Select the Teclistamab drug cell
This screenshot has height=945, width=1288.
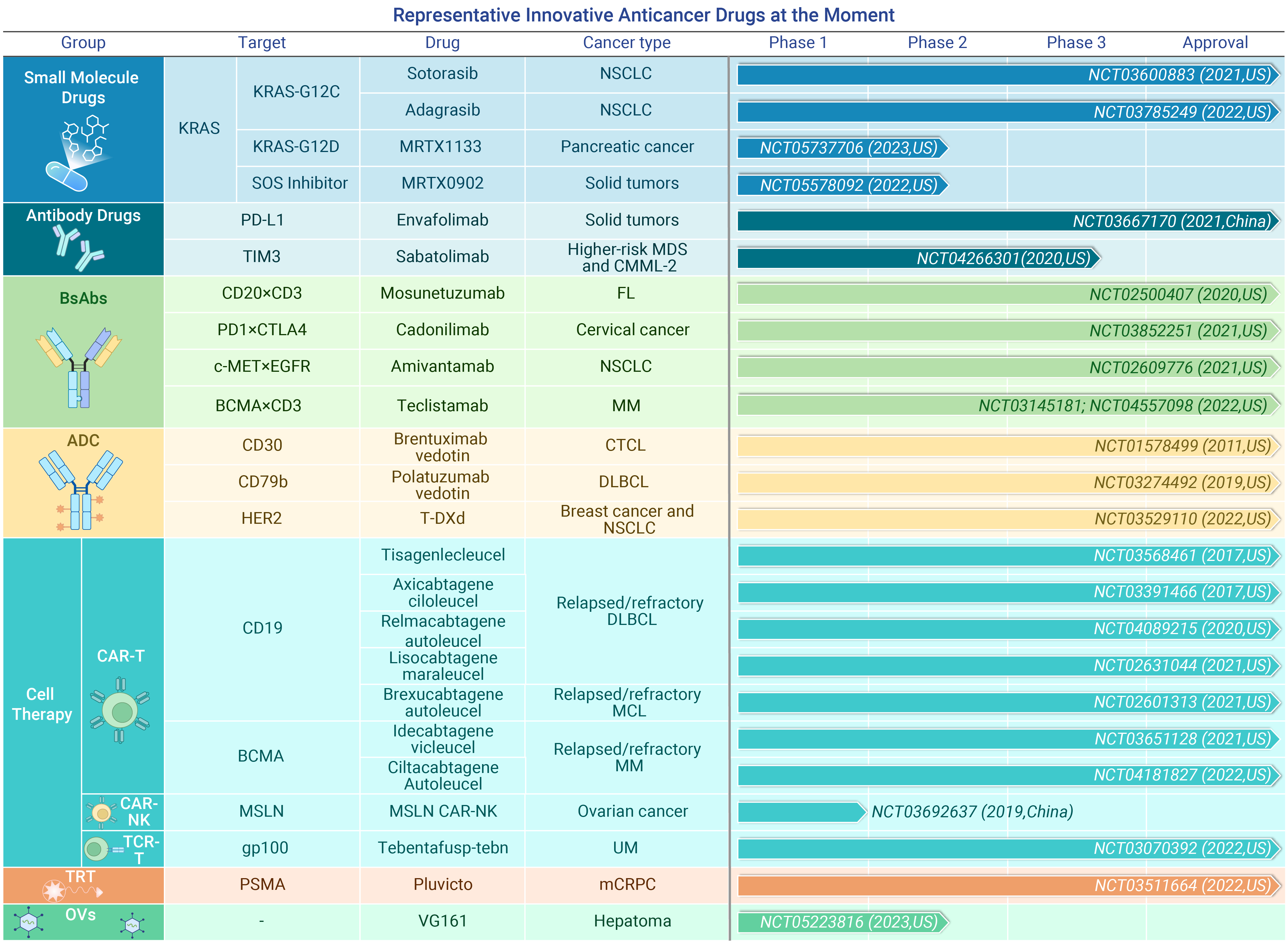point(442,405)
